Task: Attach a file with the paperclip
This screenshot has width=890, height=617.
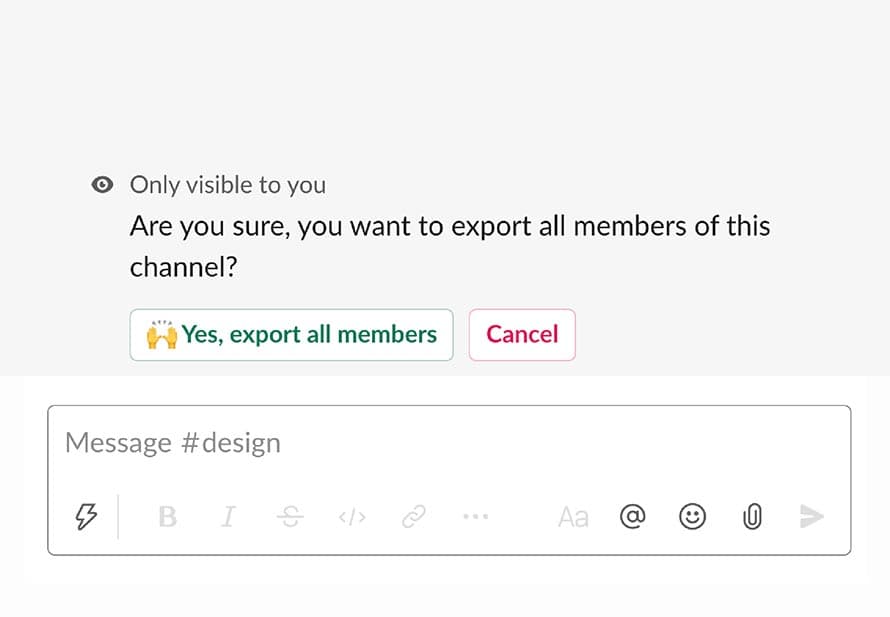Action: [751, 517]
